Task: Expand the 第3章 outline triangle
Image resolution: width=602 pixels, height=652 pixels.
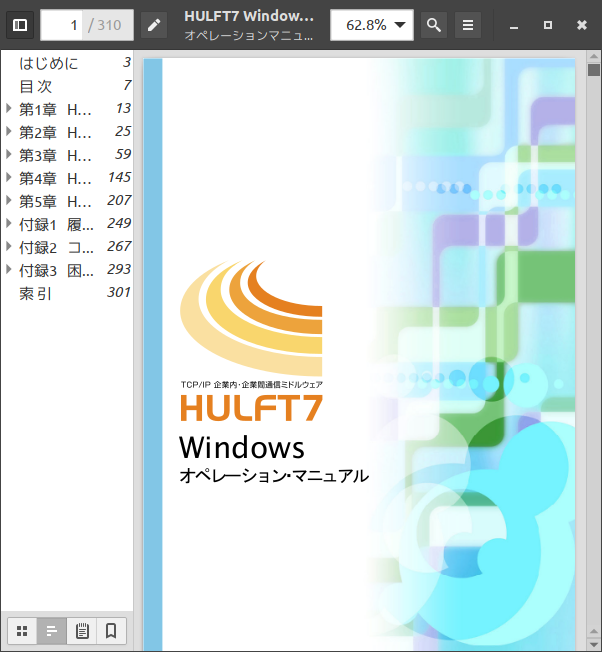Action: coord(8,154)
